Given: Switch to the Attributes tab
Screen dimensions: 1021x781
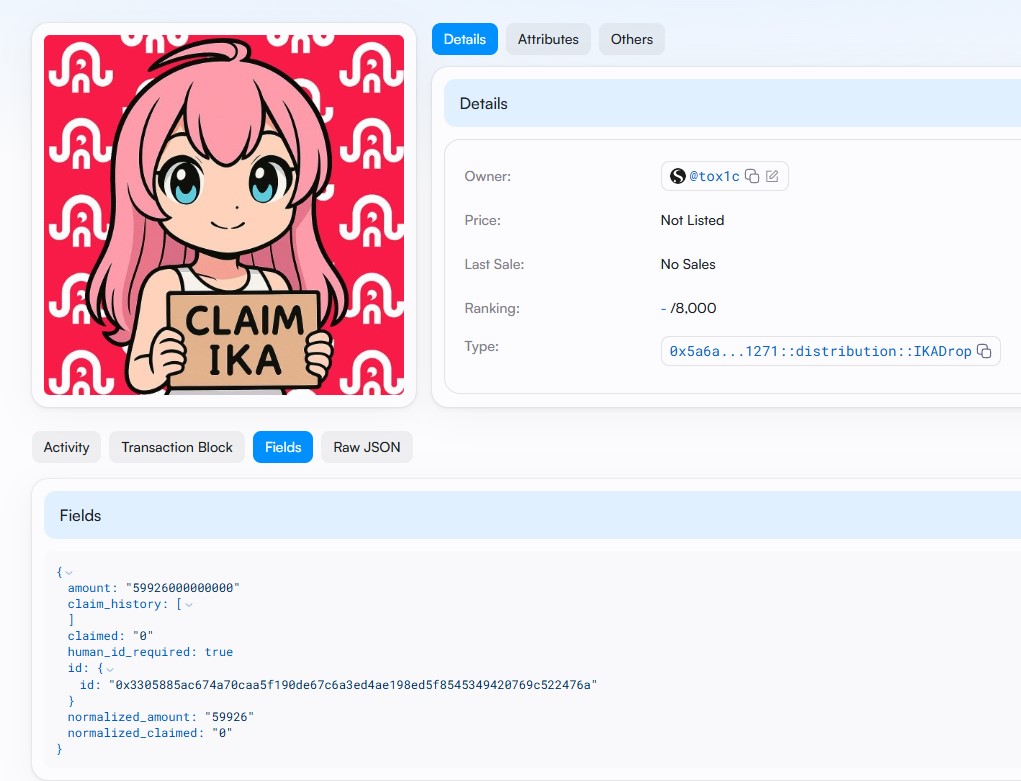Looking at the screenshot, I should tap(548, 39).
